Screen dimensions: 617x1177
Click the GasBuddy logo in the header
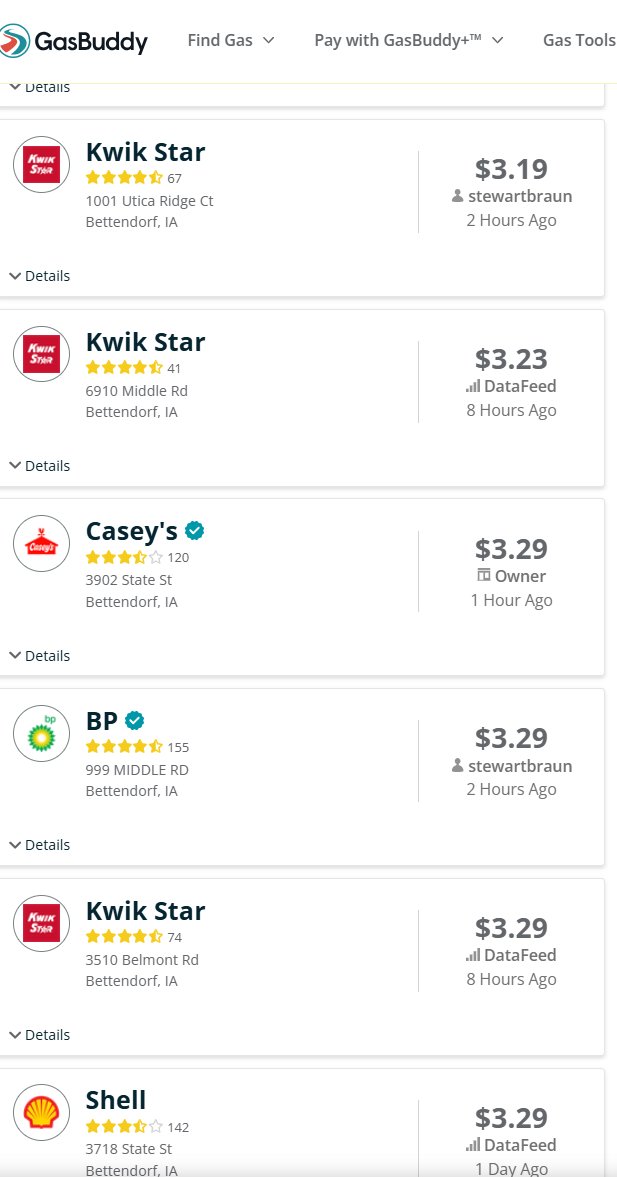[x=74, y=41]
